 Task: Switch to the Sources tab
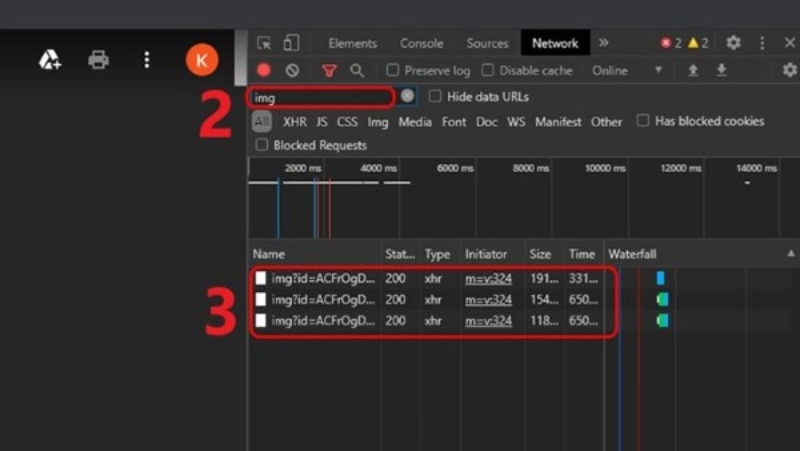tap(487, 43)
